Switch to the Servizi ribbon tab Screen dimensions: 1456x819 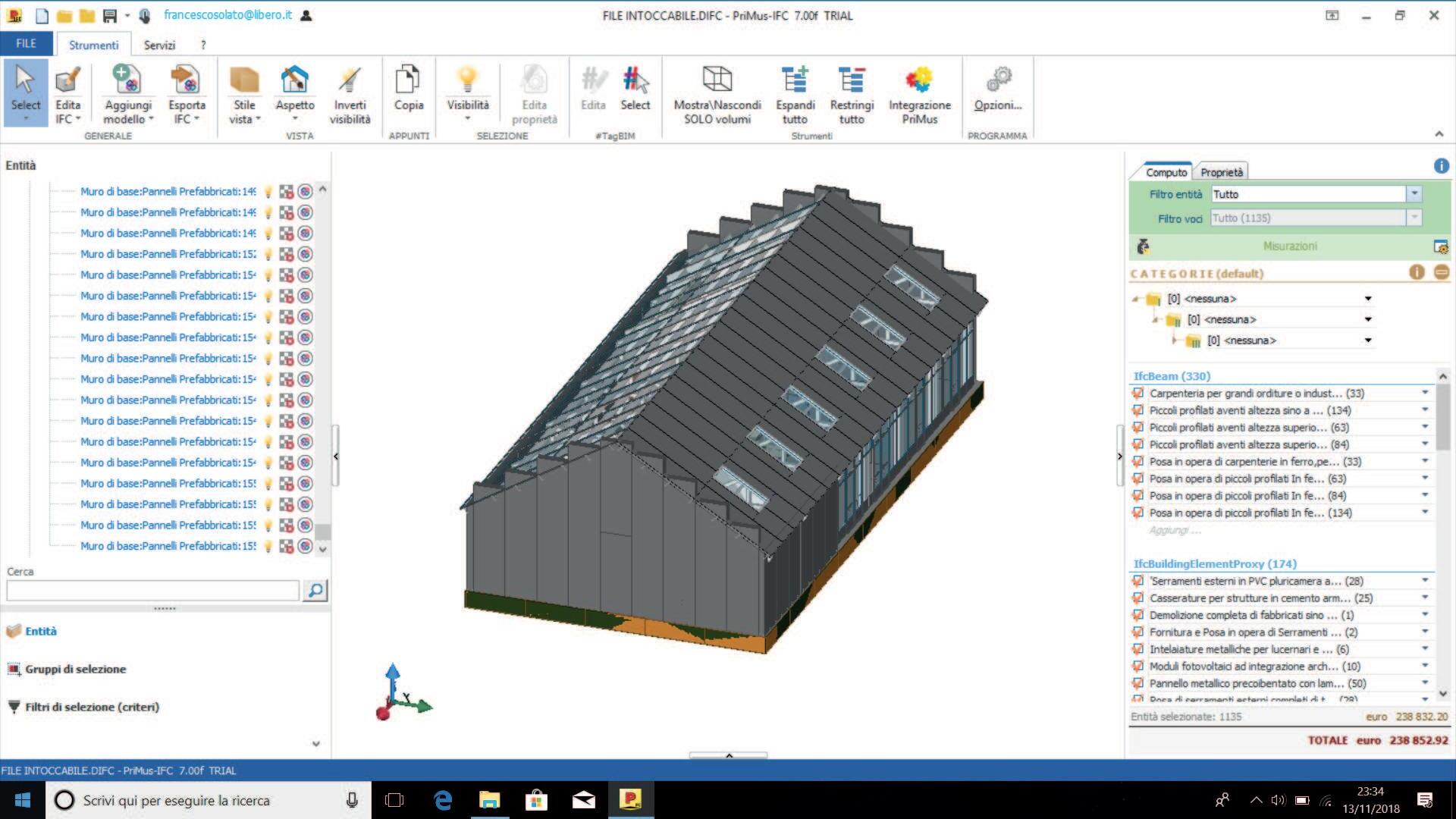coord(159,45)
